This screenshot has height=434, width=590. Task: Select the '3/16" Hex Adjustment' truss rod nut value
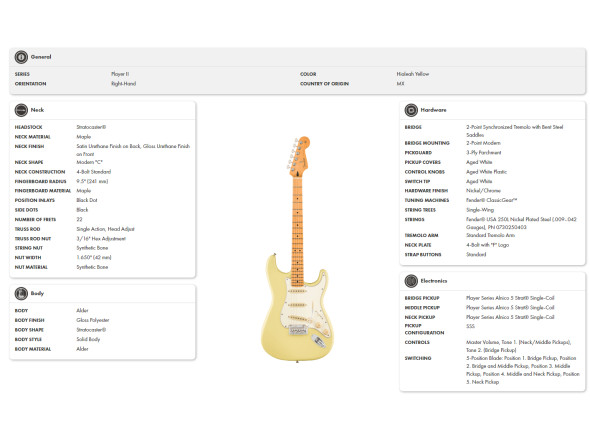101,239
